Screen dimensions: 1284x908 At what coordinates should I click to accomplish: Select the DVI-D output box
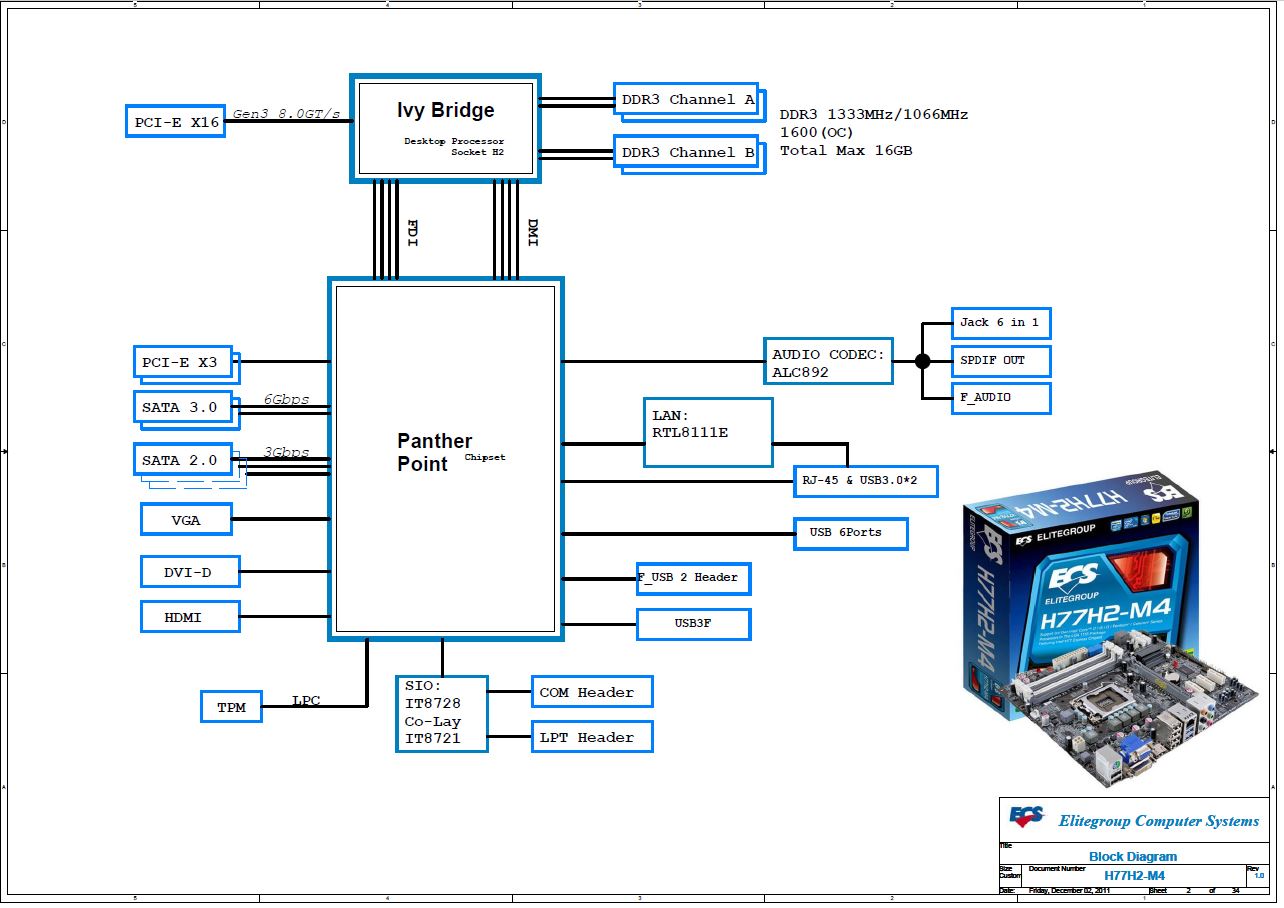pyautogui.click(x=189, y=572)
